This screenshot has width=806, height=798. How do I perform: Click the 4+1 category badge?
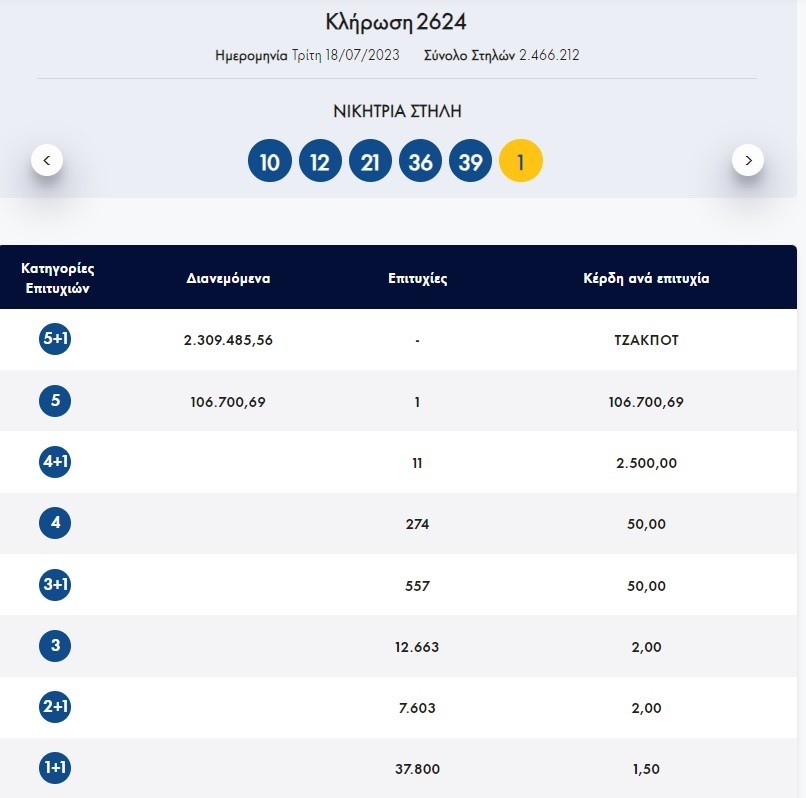(55, 463)
